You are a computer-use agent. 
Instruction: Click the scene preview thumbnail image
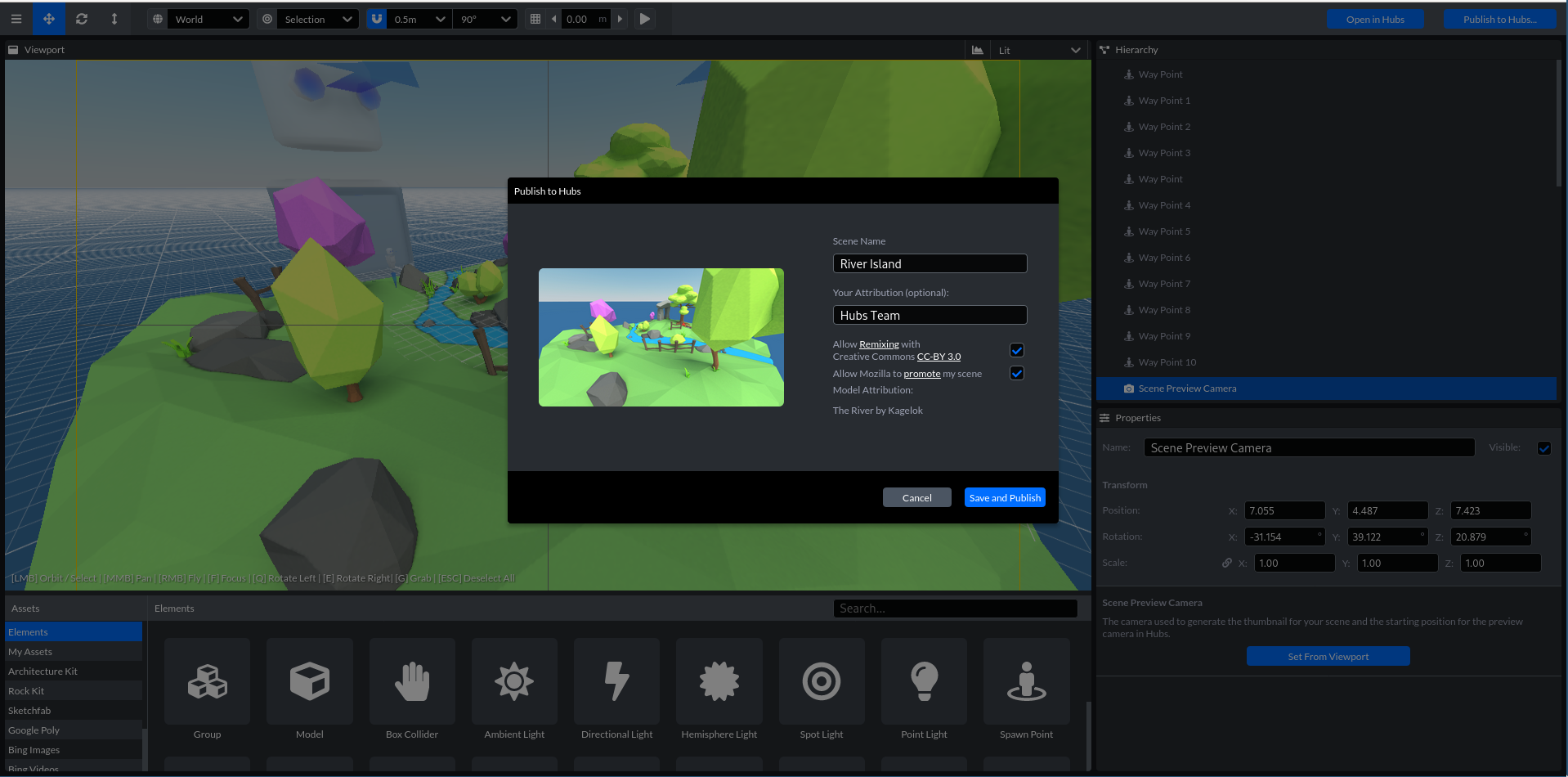point(661,337)
